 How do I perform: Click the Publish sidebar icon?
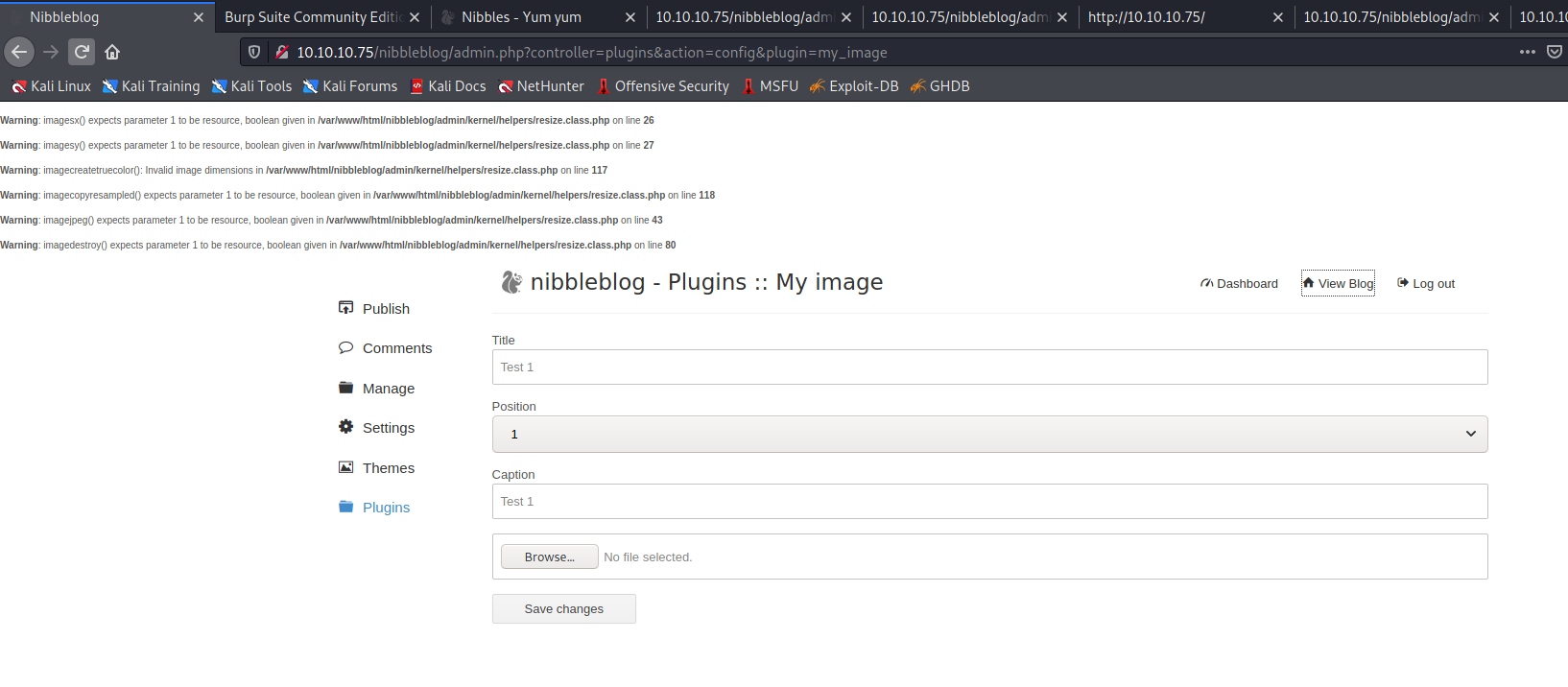pyautogui.click(x=345, y=308)
